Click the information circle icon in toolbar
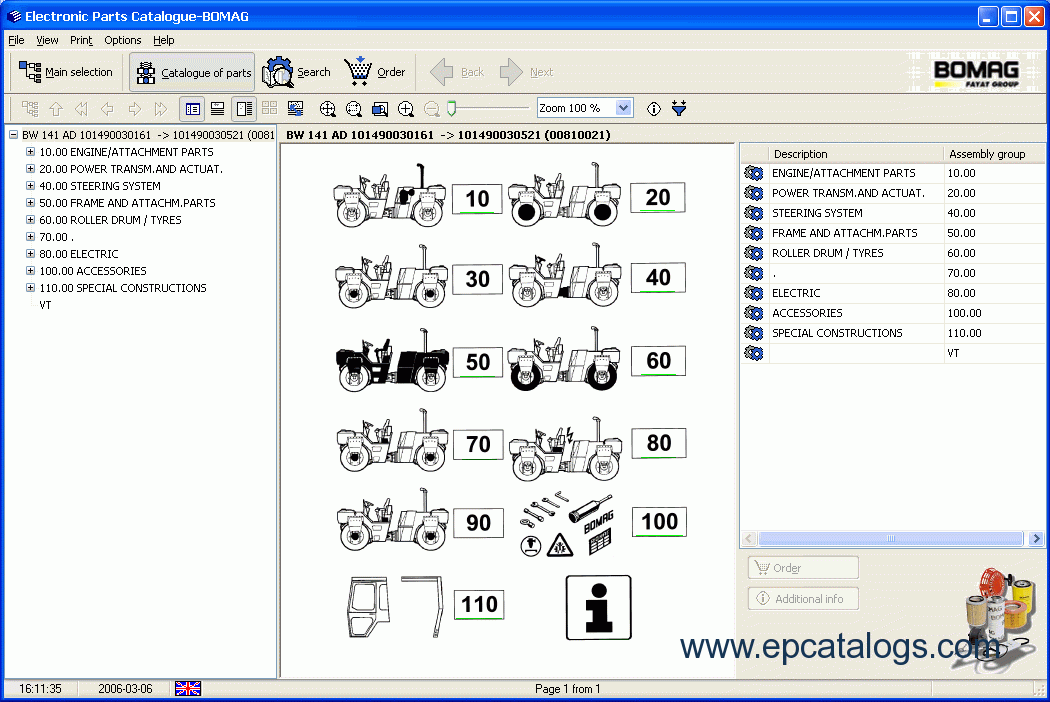 click(x=654, y=109)
